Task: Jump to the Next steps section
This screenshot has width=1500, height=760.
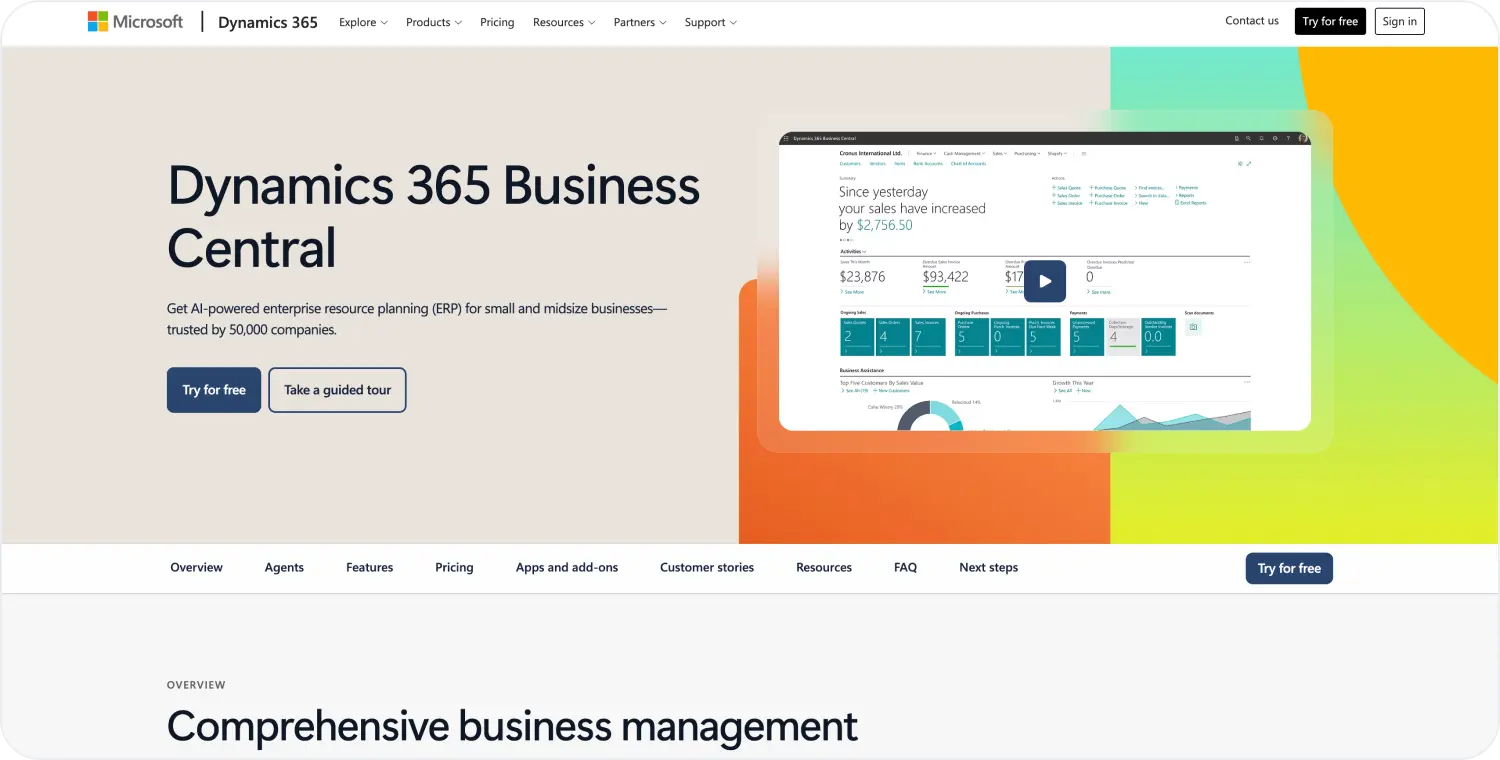Action: click(x=988, y=567)
